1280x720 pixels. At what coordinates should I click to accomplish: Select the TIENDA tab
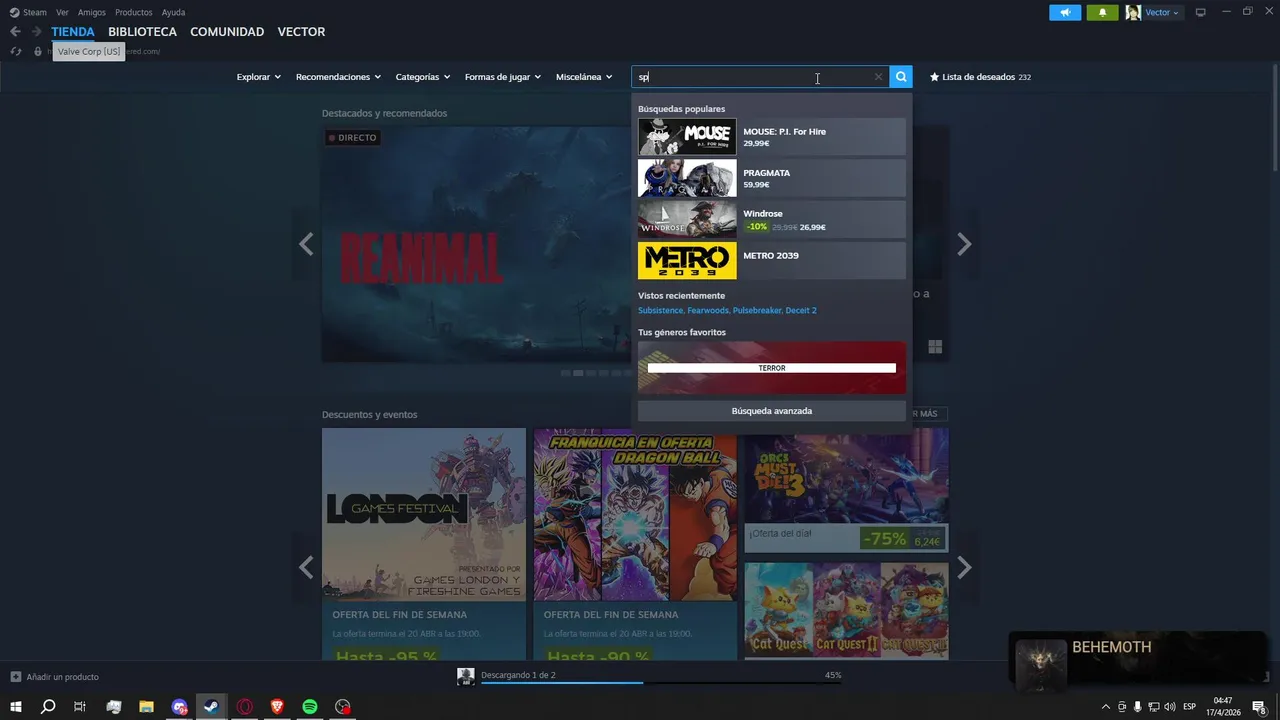[x=73, y=32]
